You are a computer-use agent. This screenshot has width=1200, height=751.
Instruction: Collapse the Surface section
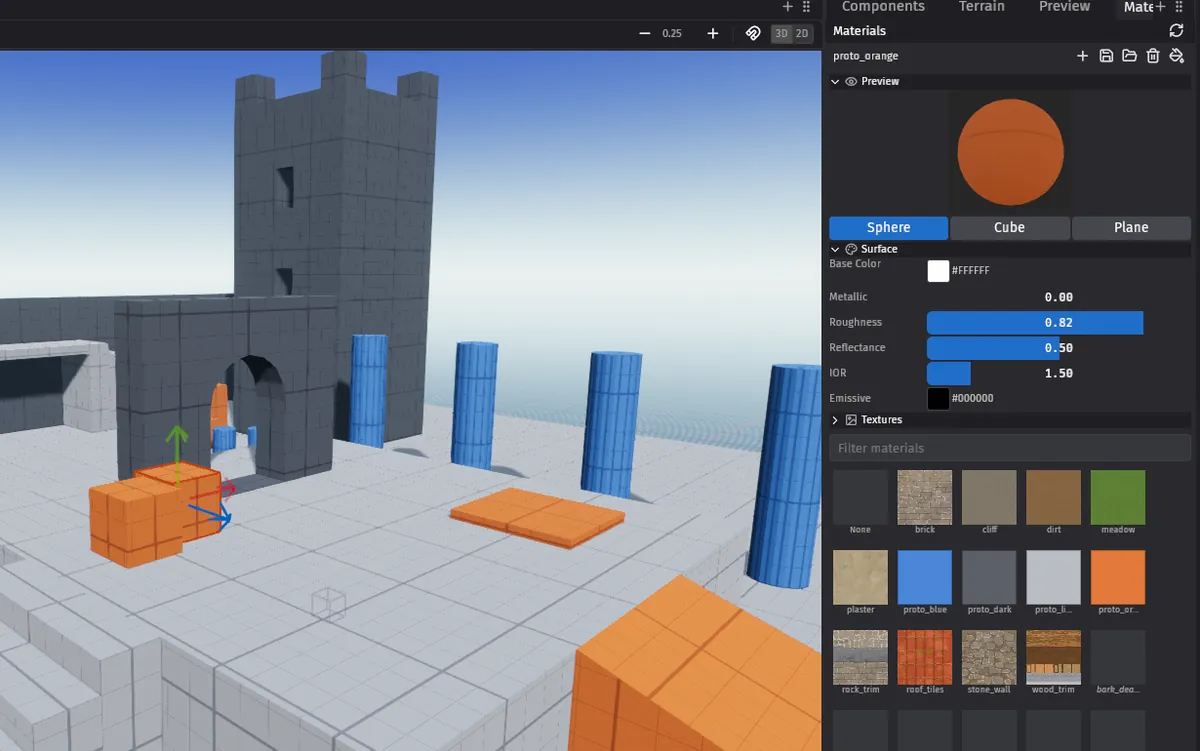coord(835,249)
